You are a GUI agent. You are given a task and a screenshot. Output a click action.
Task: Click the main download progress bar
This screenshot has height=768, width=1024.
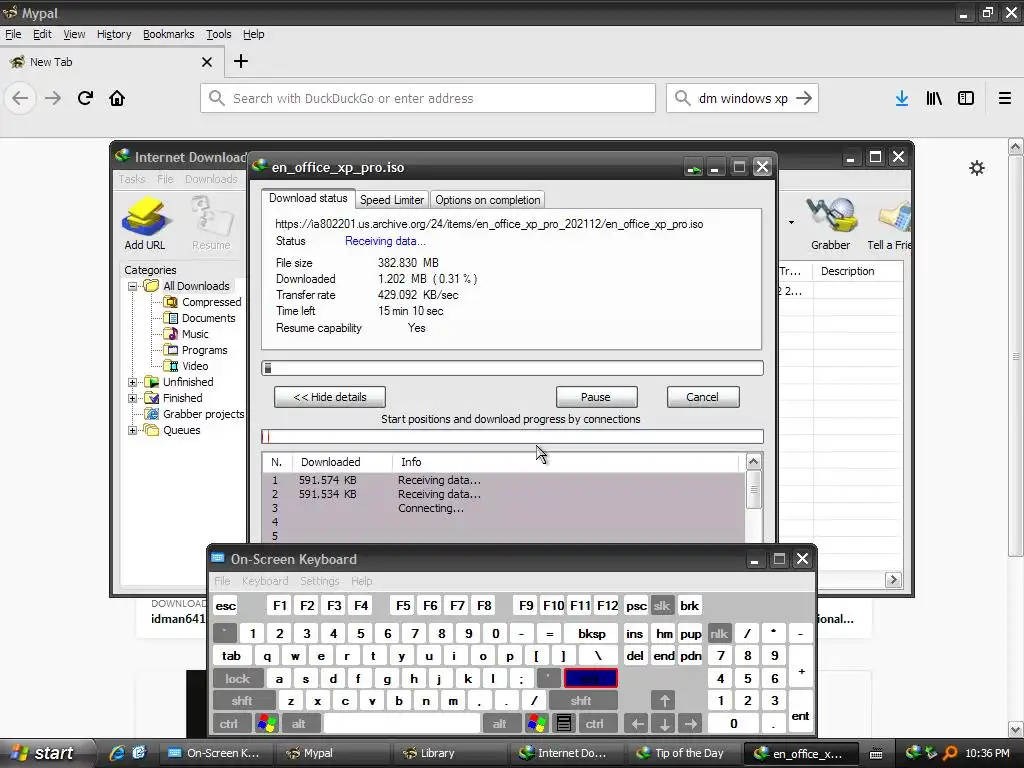[x=513, y=368]
